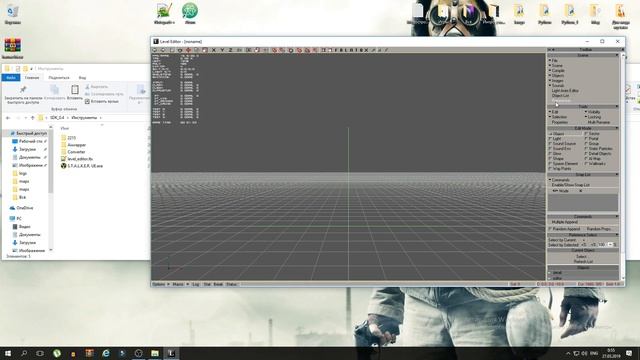640x360 pixels.
Task: Open the Visibility dropdown in Tools panel
Action: 593,112
